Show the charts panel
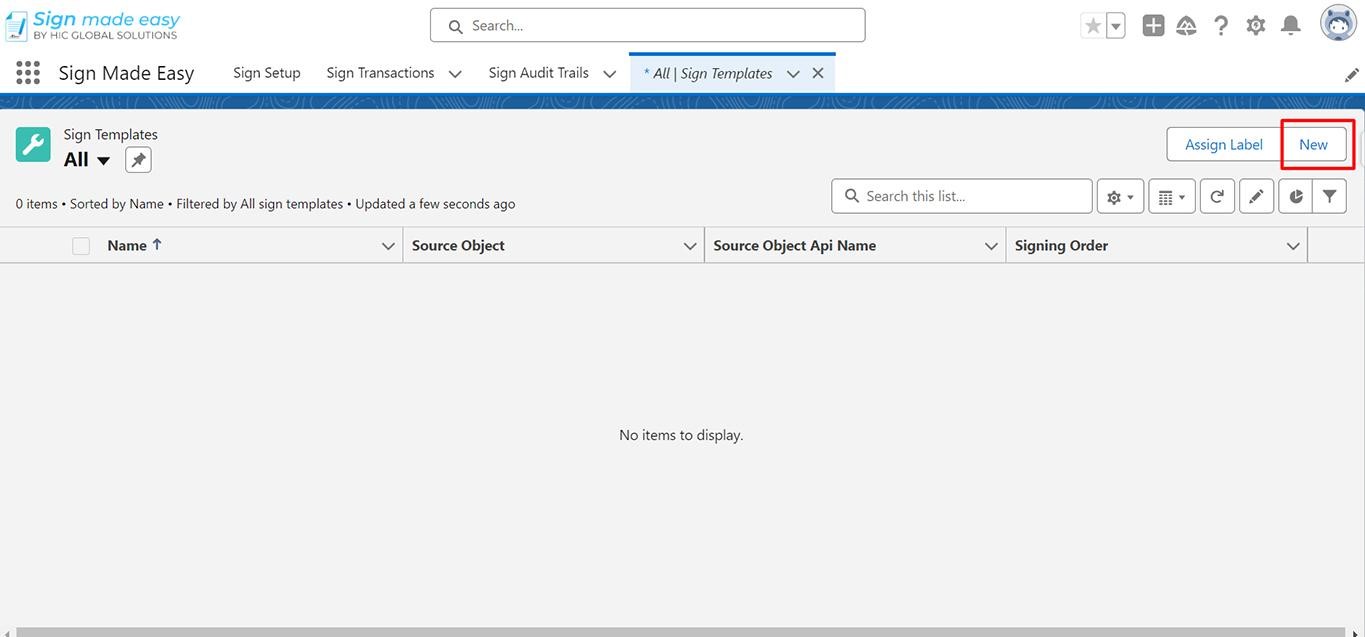This screenshot has height=637, width=1365. click(1295, 197)
